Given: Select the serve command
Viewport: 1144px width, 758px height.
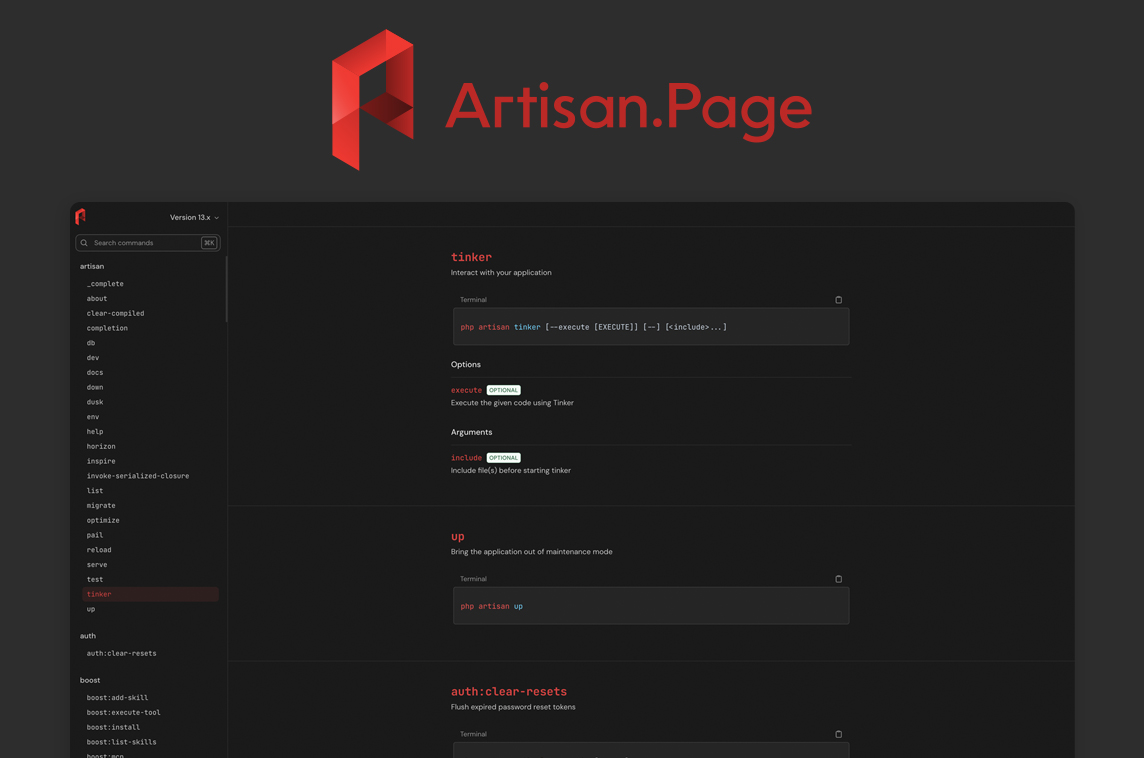Looking at the screenshot, I should (x=97, y=565).
